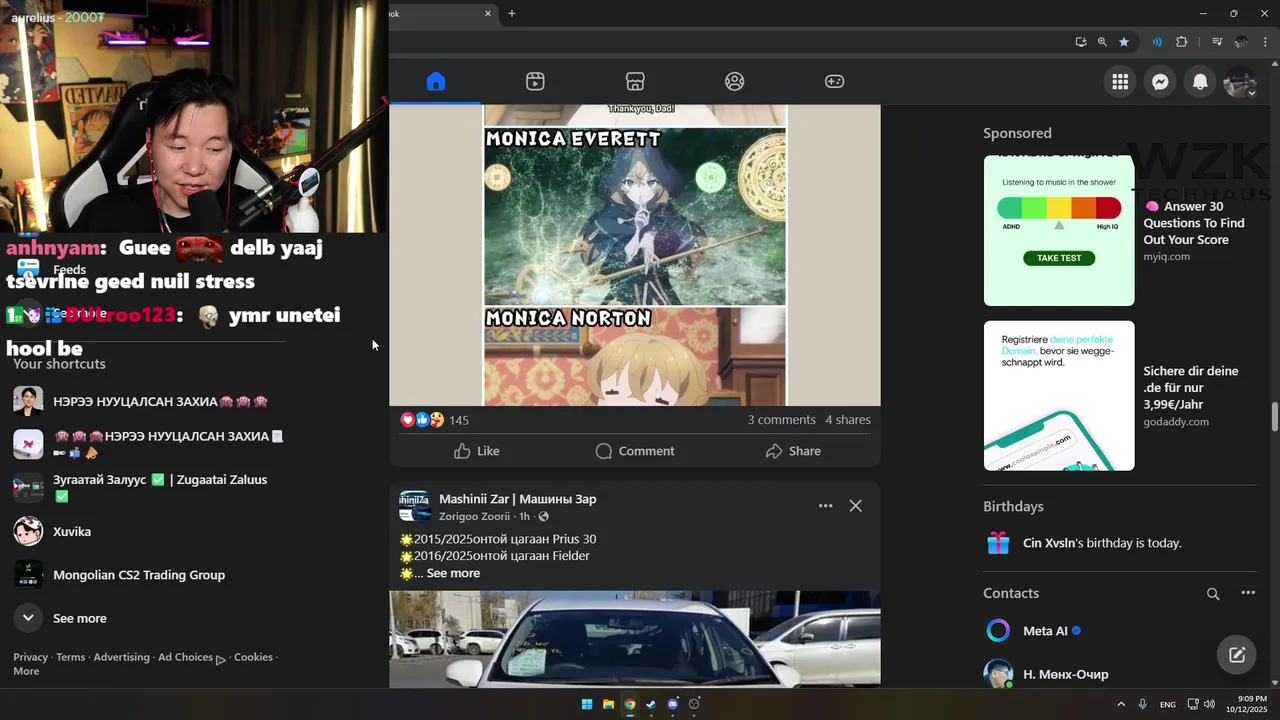Viewport: 1280px width, 720px height.
Task: Open the 'Answer 30 Questions' ad title
Action: 1194,223
